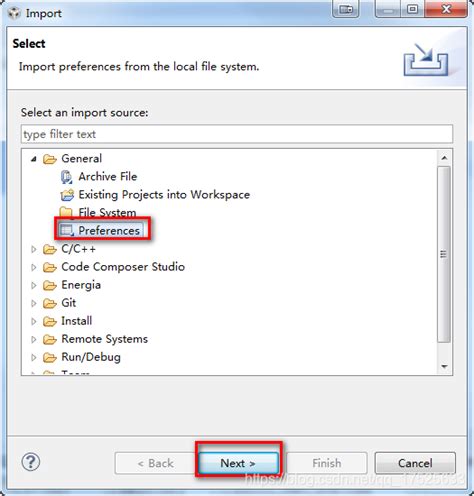474x496 pixels.
Task: Select Existing Projects into Workspace entry
Action: (164, 195)
